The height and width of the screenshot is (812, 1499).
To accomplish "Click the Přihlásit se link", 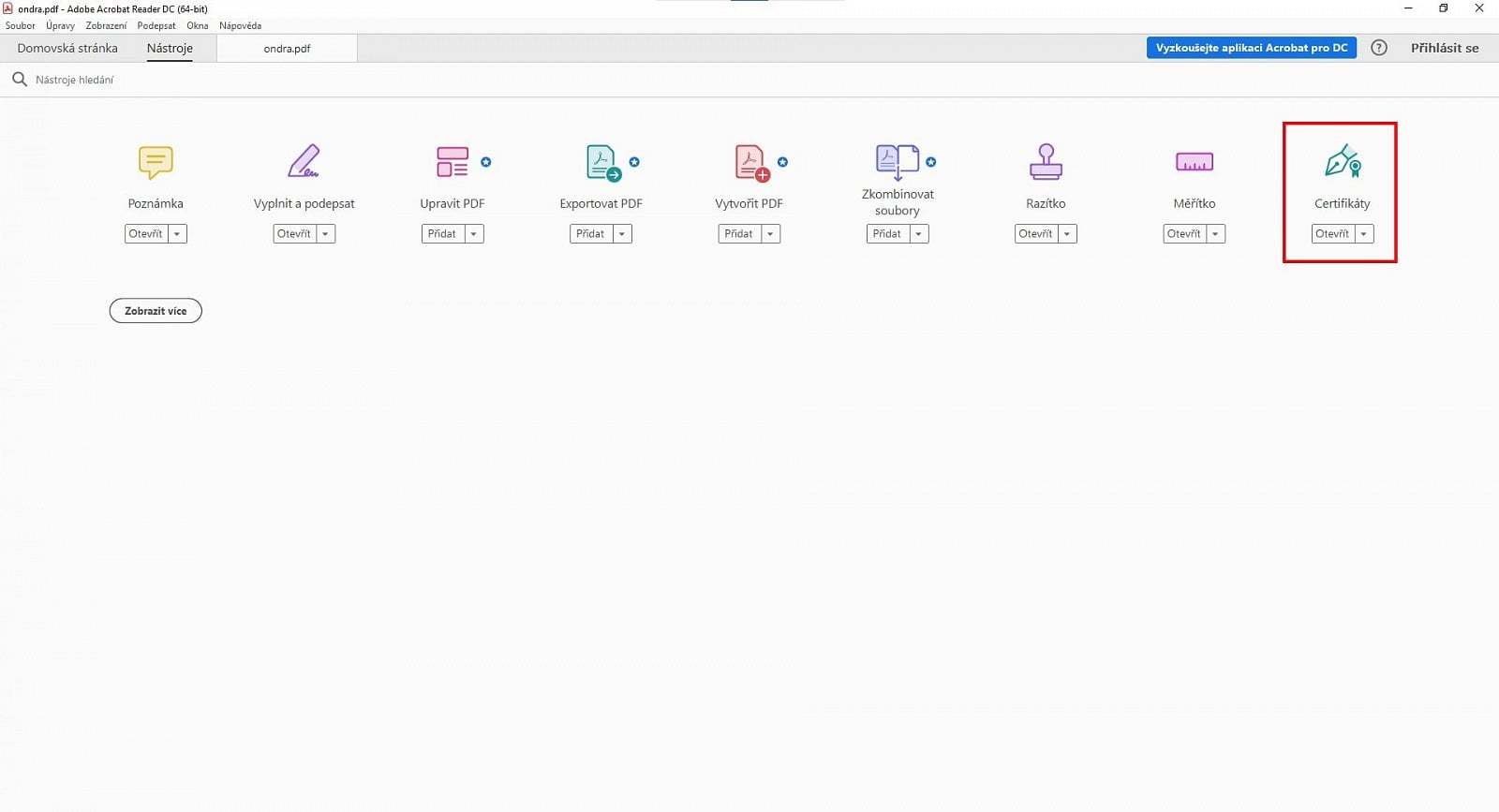I will 1445,48.
